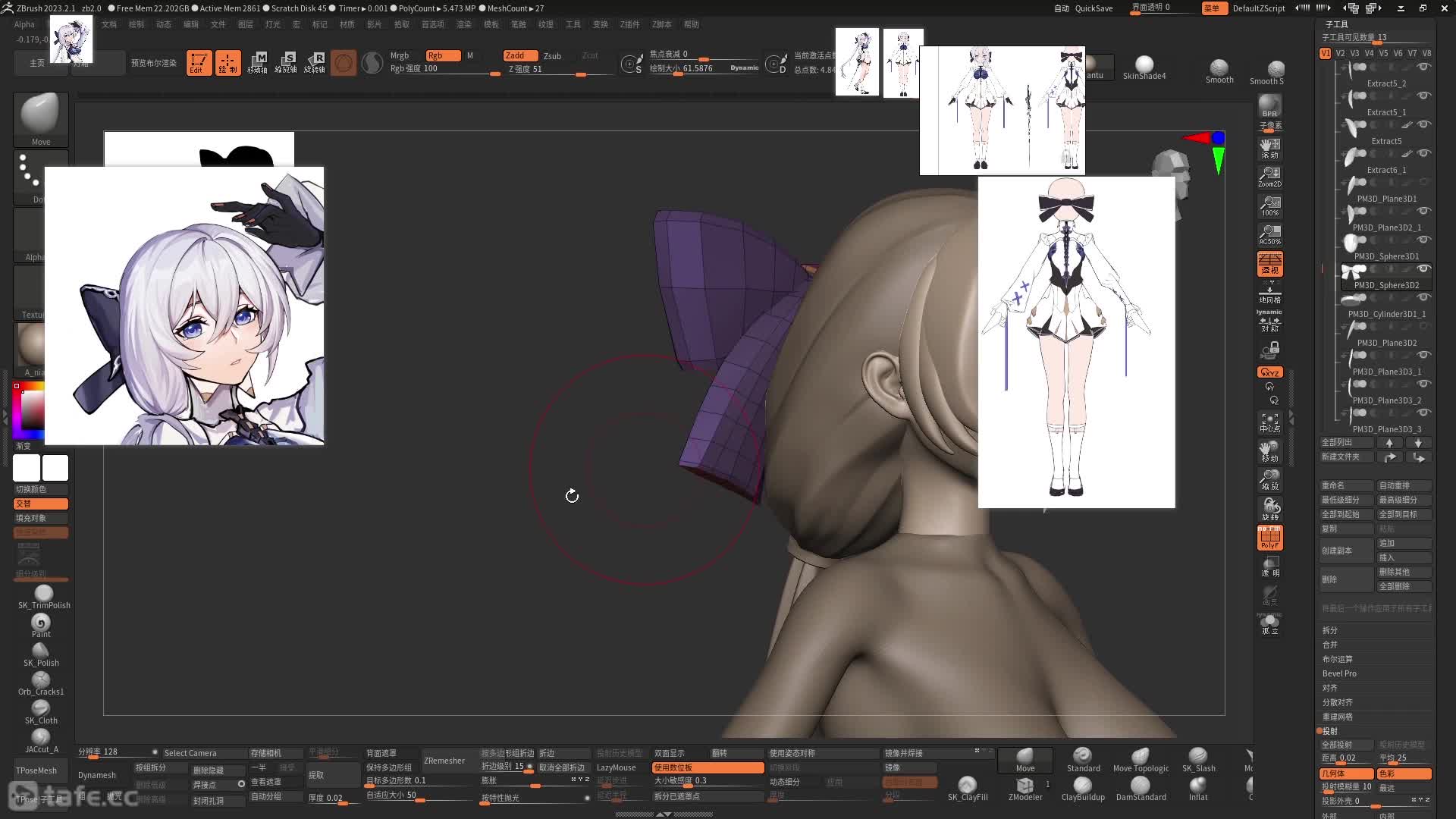Toggle Mrgb mode
Image resolution: width=1456 pixels, height=819 pixels.
[400, 55]
